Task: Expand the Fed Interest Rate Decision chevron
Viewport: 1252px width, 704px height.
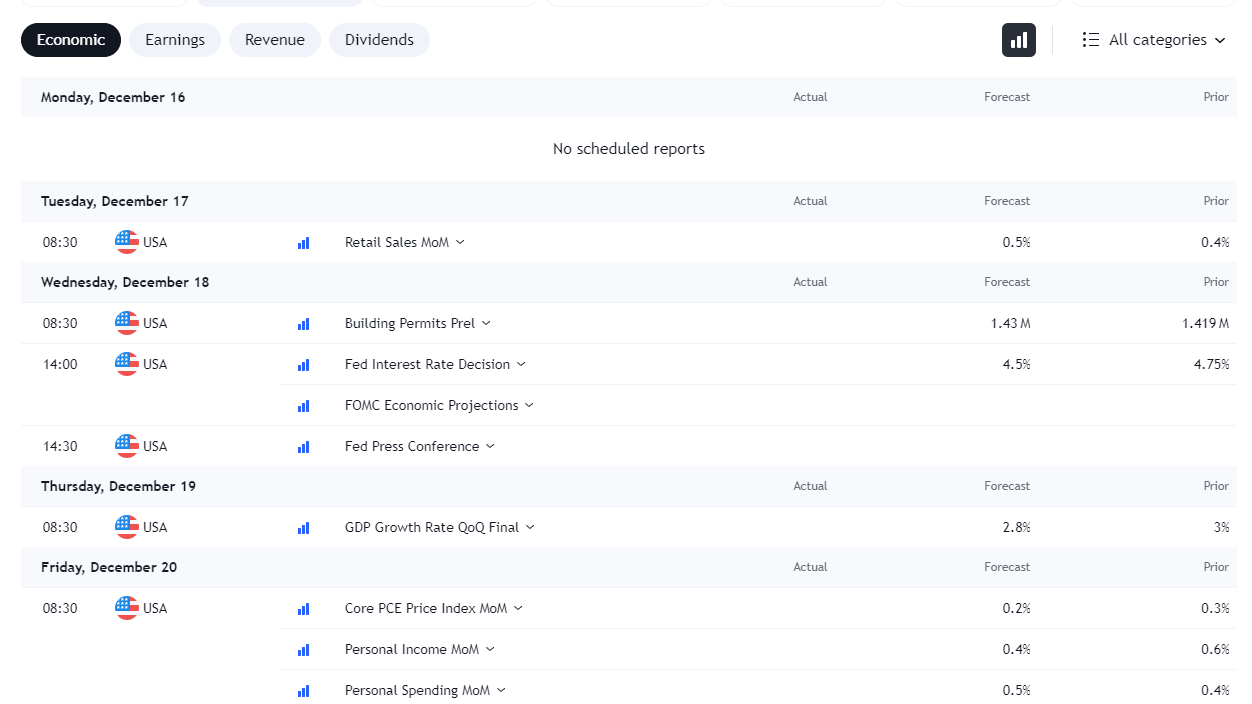Action: [x=521, y=364]
